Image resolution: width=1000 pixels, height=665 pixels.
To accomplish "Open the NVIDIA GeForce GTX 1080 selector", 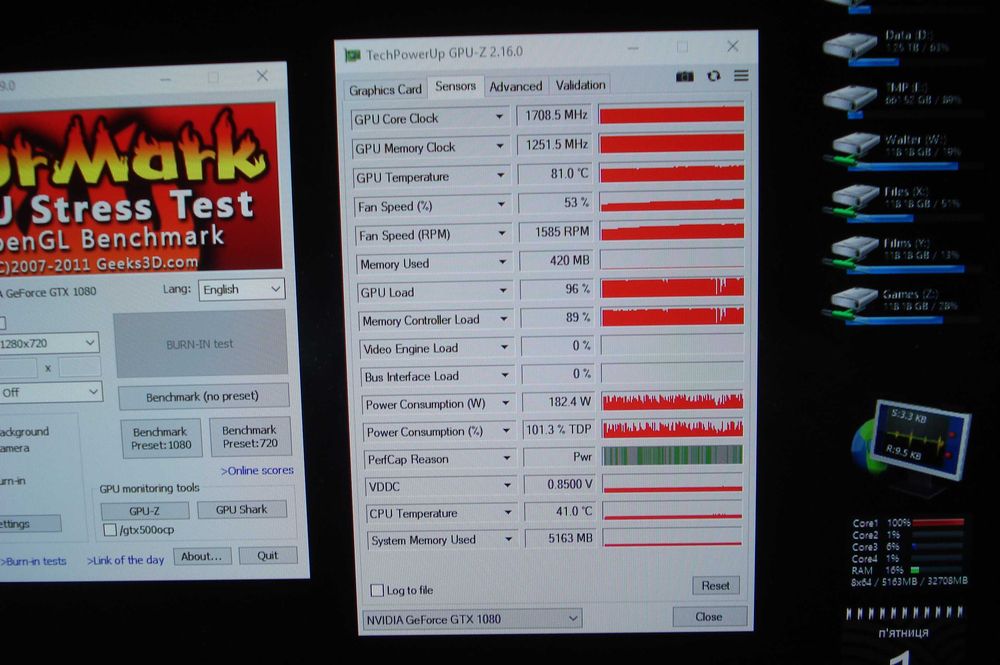I will [x=471, y=619].
